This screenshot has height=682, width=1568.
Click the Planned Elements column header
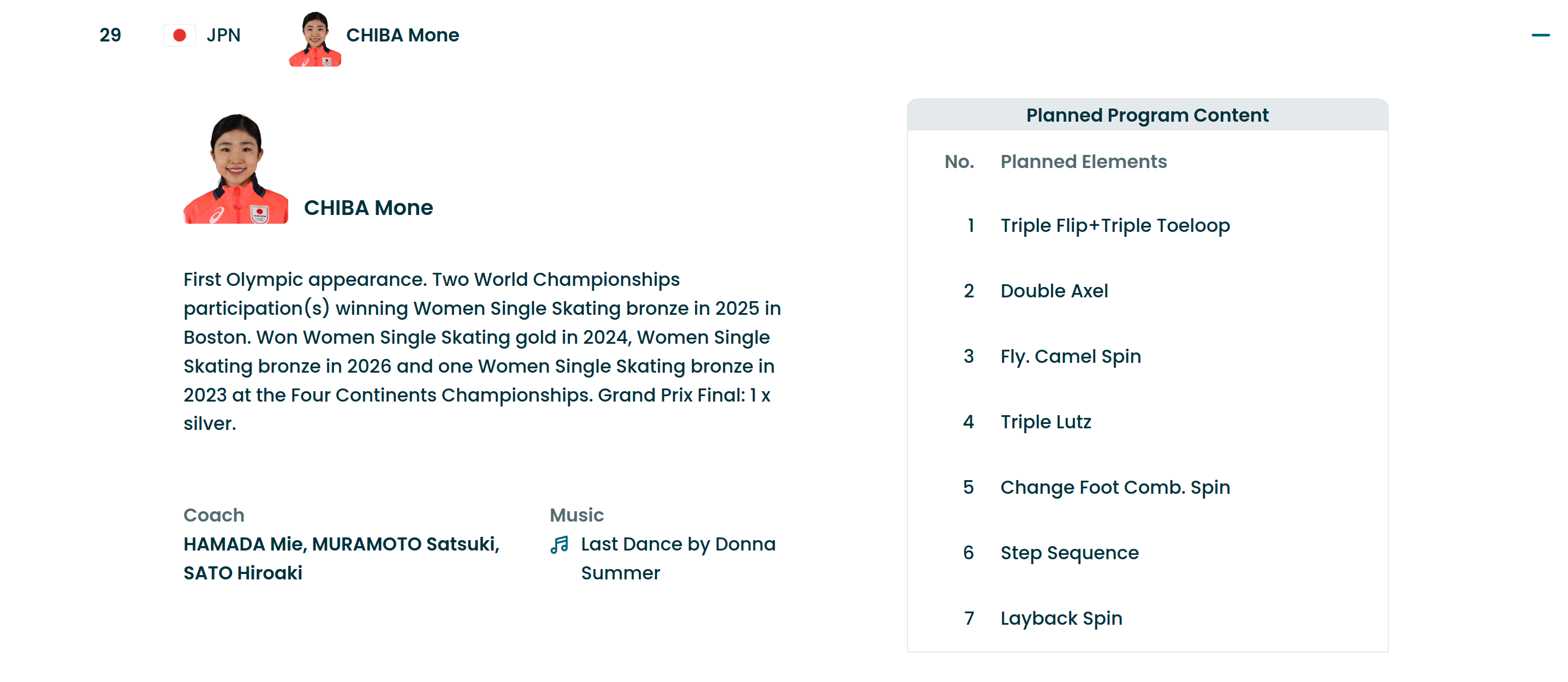coord(1084,162)
